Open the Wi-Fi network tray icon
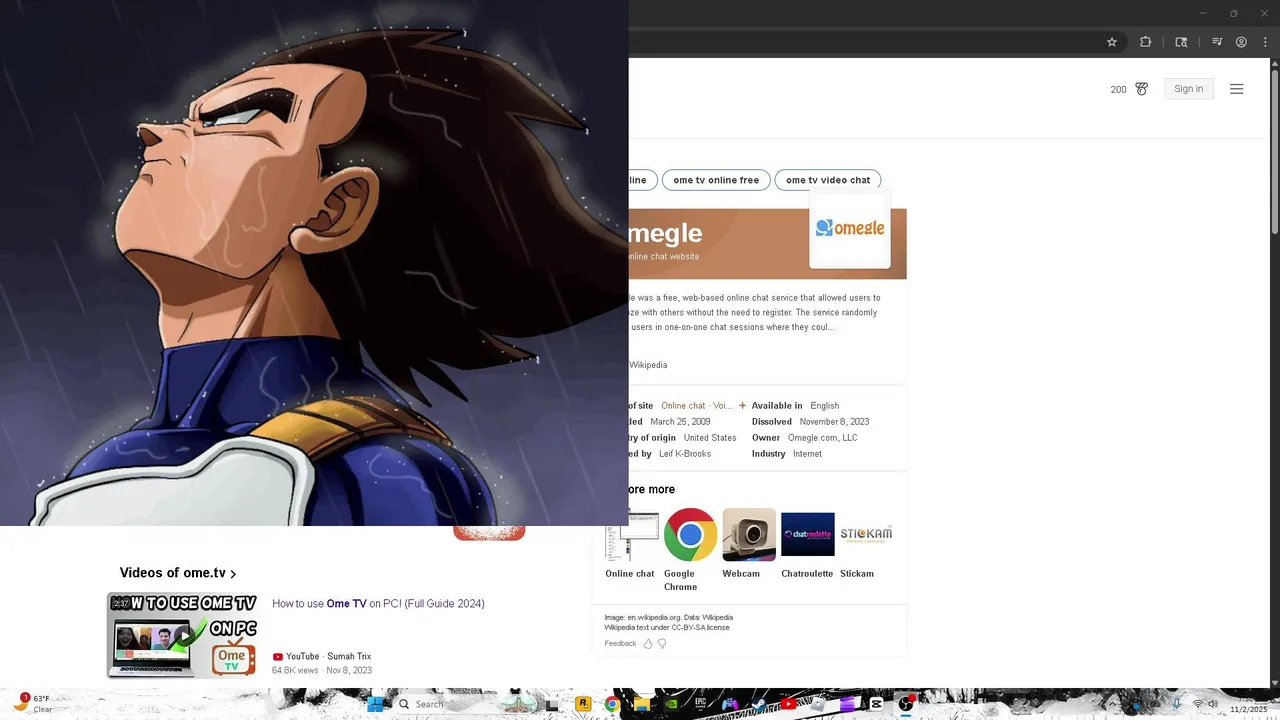Image resolution: width=1280 pixels, height=720 pixels. [x=1198, y=704]
